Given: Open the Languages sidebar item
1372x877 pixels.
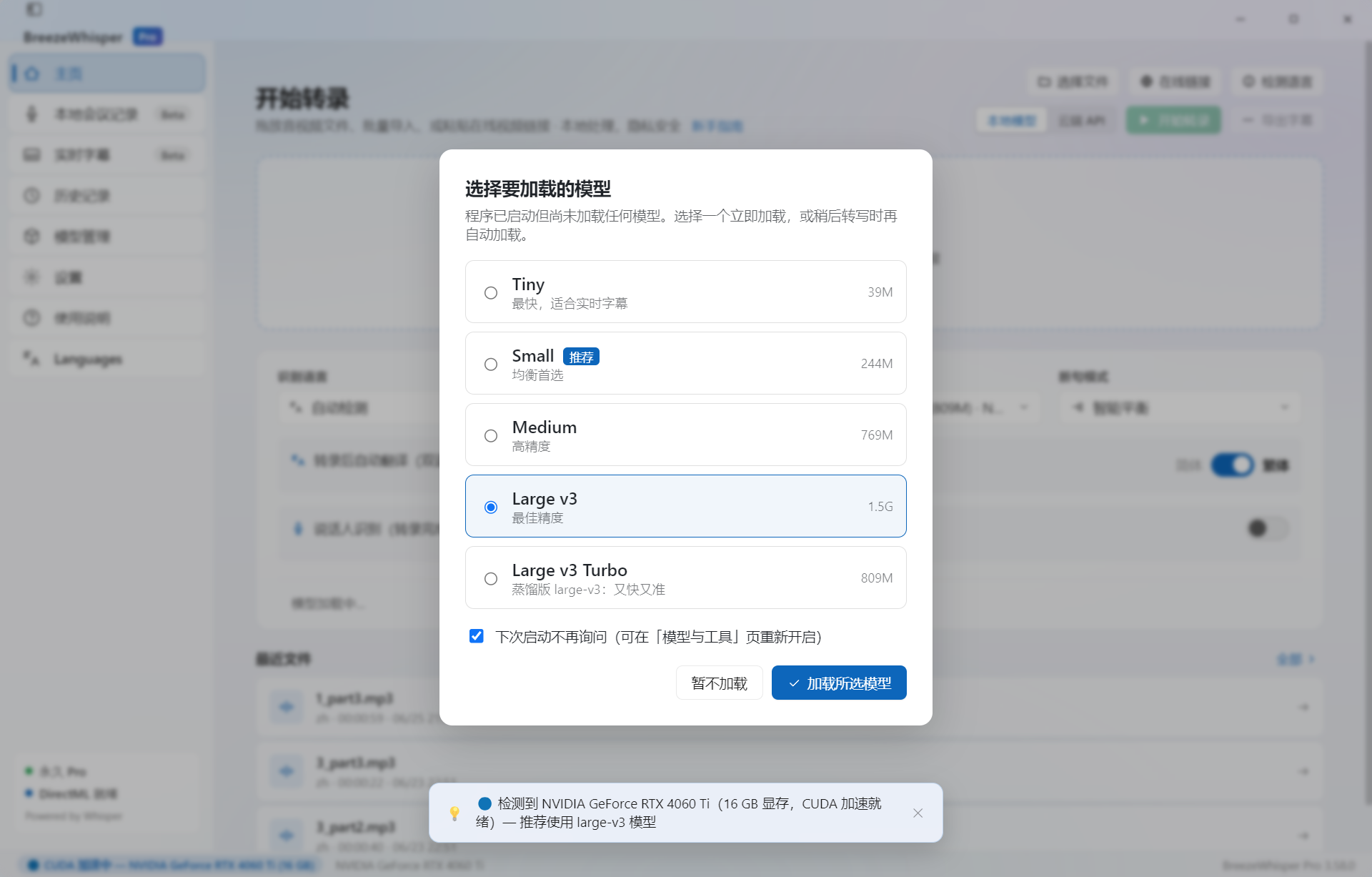Looking at the screenshot, I should click(107, 359).
